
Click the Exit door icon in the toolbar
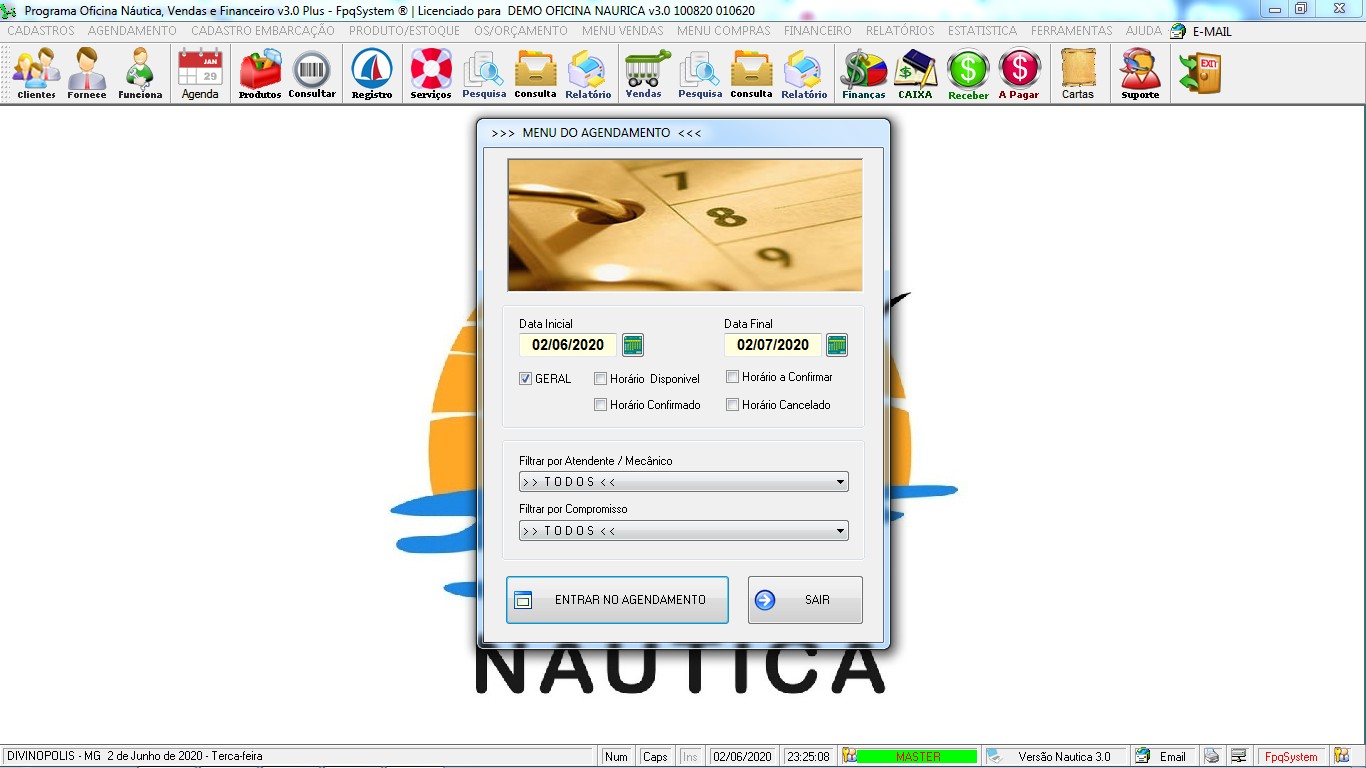tap(1200, 75)
